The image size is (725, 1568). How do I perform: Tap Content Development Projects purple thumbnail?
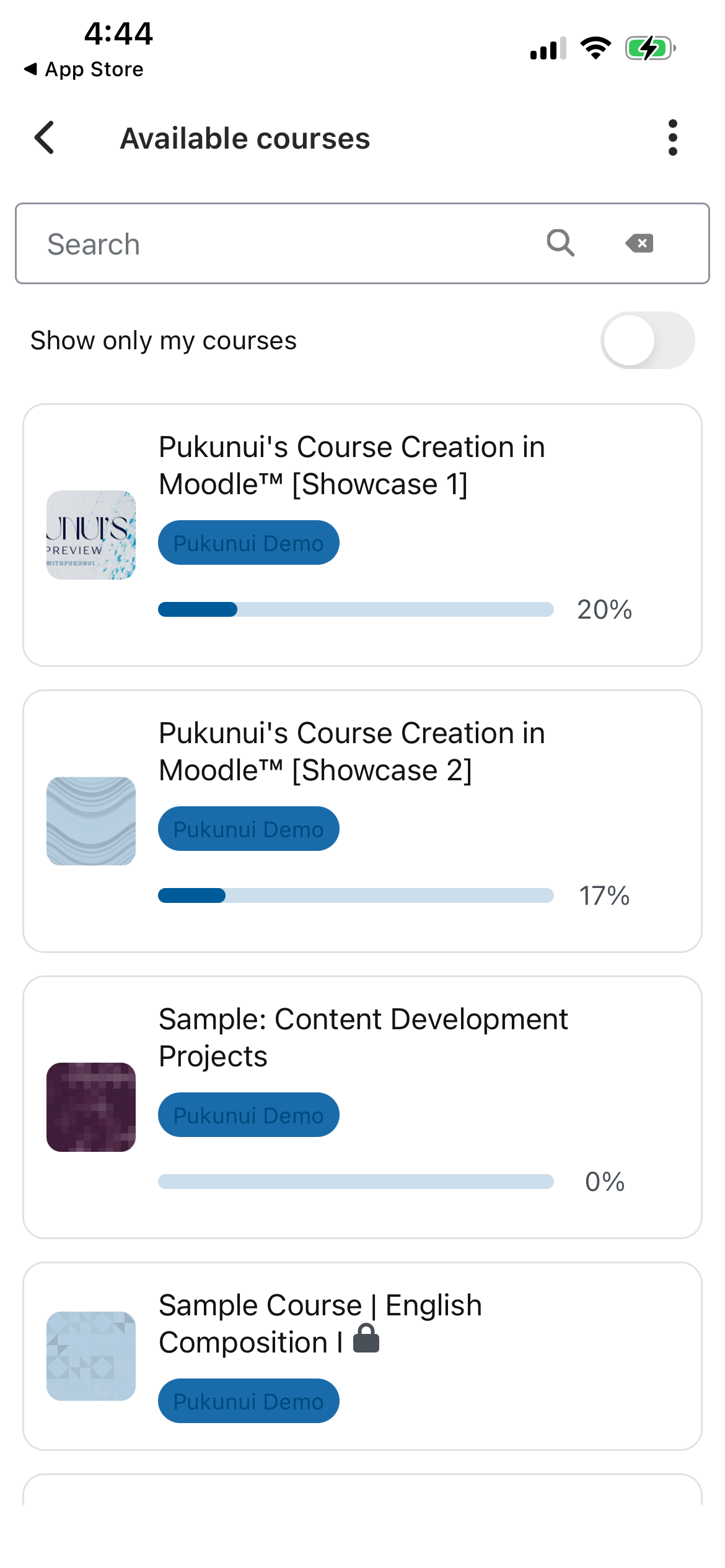coord(91,1107)
